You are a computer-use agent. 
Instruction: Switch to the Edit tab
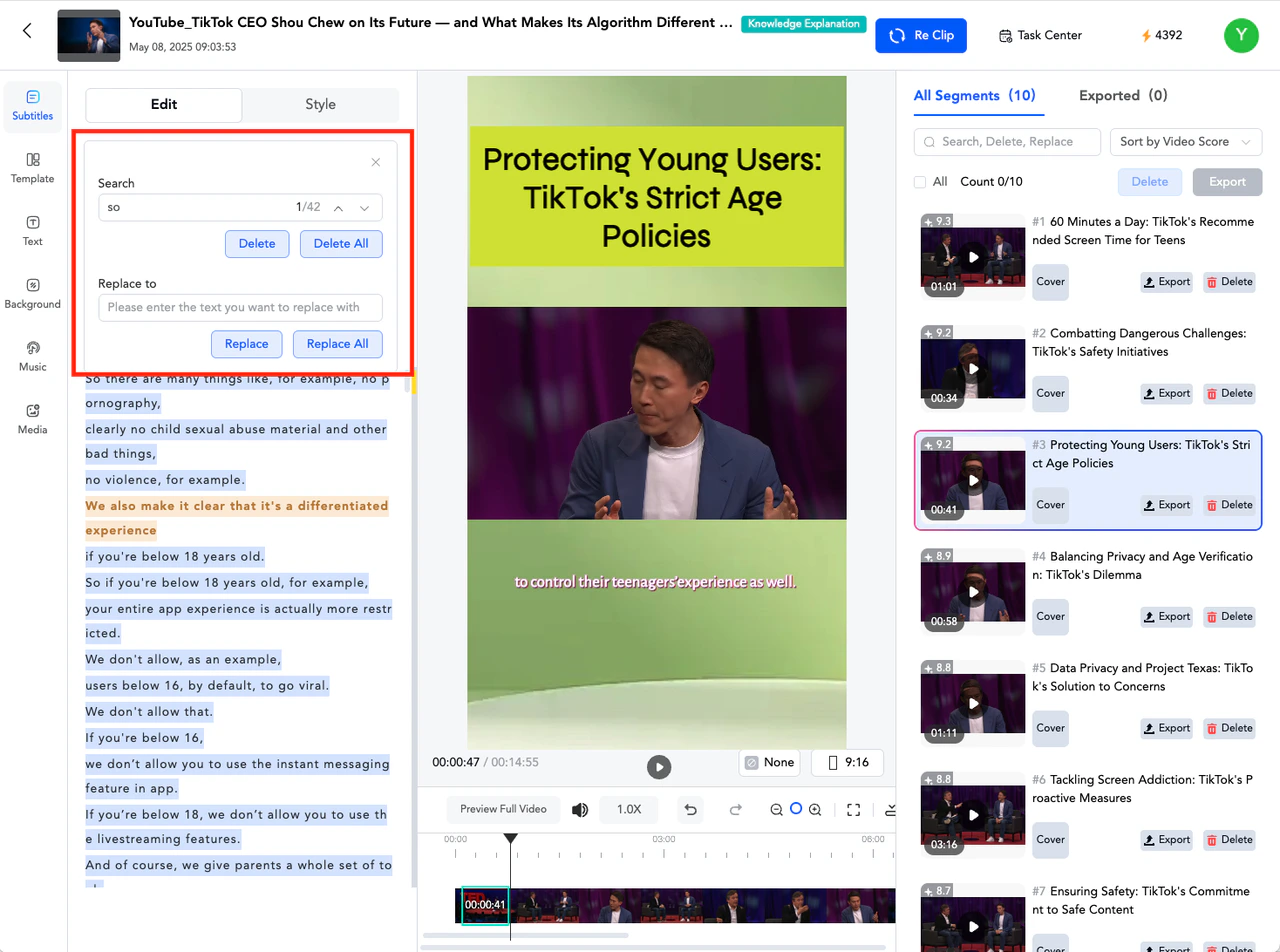tap(164, 105)
